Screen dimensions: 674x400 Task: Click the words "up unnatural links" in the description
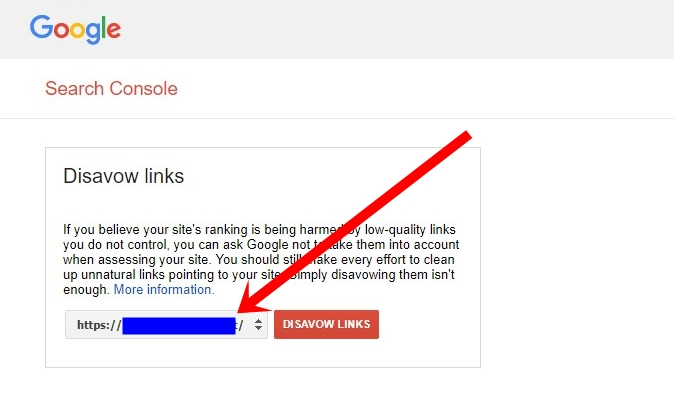point(114,275)
